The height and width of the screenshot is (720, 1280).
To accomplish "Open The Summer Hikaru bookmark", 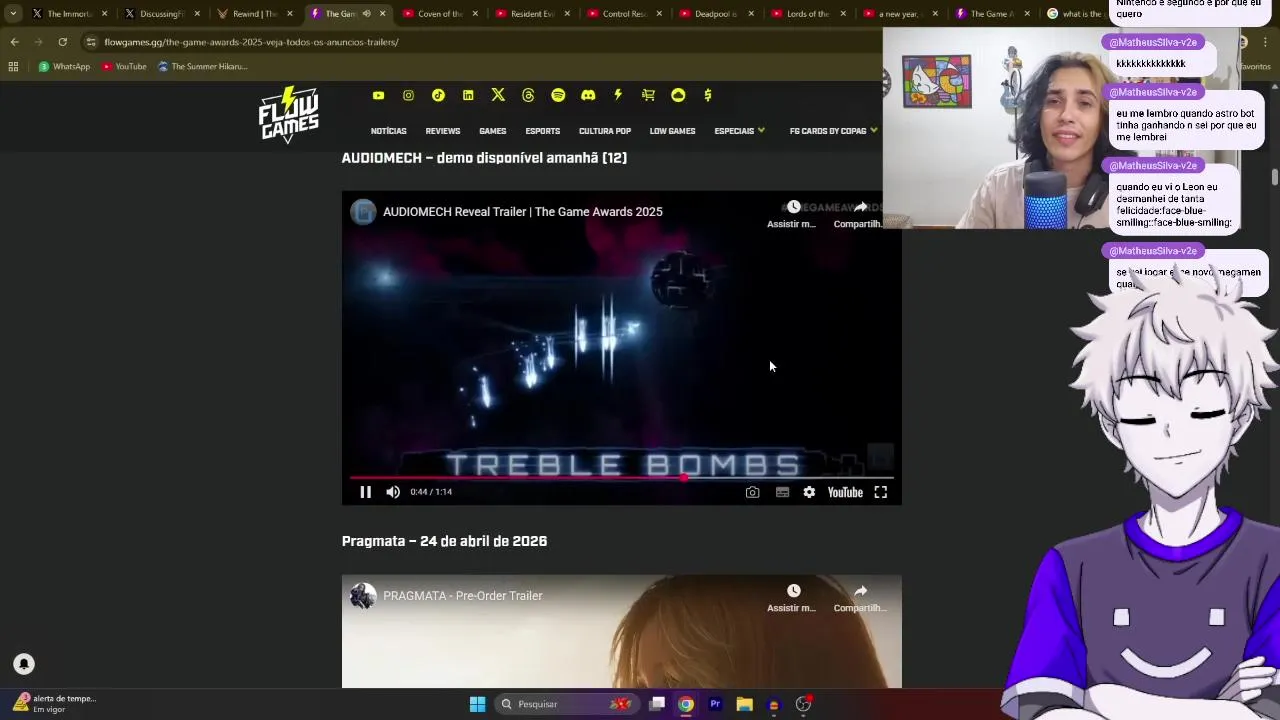I will coord(203,67).
